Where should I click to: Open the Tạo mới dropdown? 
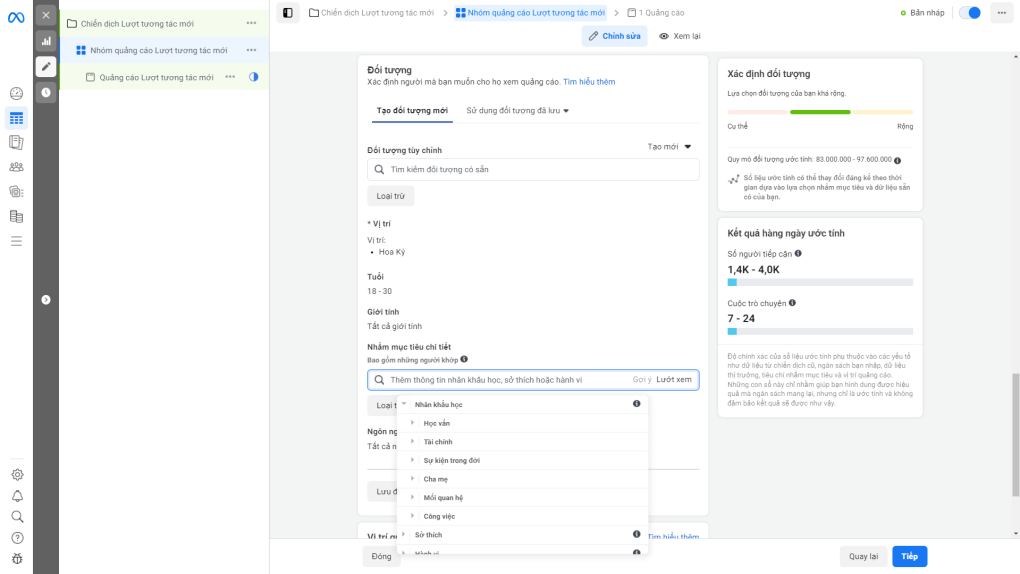pos(669,146)
